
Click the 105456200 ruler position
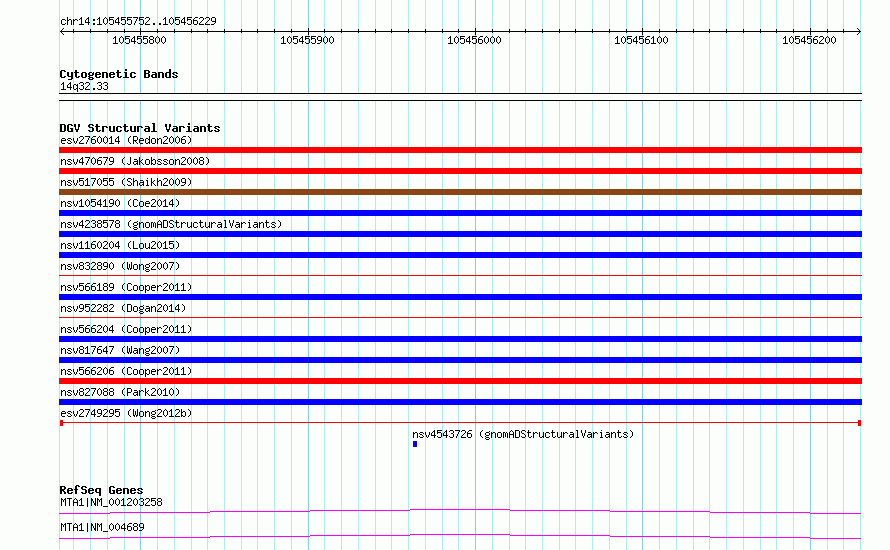pos(809,40)
